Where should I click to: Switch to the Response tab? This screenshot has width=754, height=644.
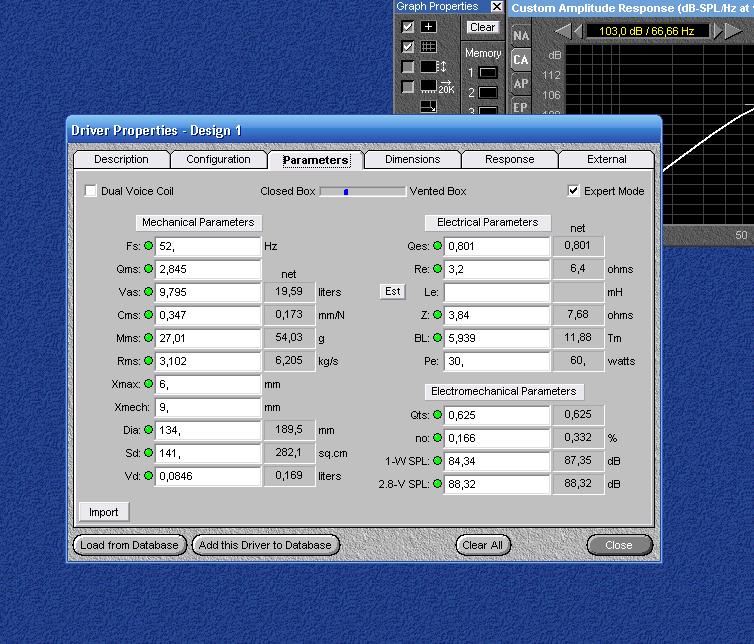(509, 160)
